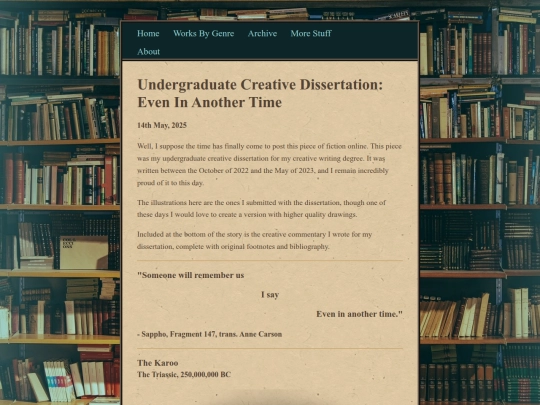Select the date '14th May, 2025'
Viewport: 540px width, 405px height.
162,125
